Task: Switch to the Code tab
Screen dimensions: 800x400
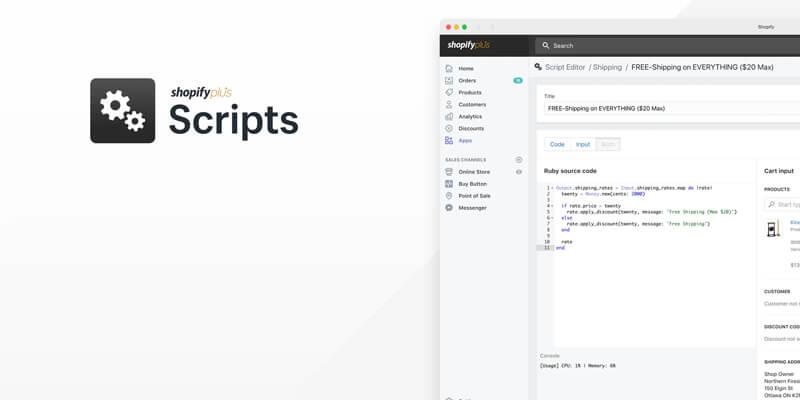Action: (x=557, y=144)
